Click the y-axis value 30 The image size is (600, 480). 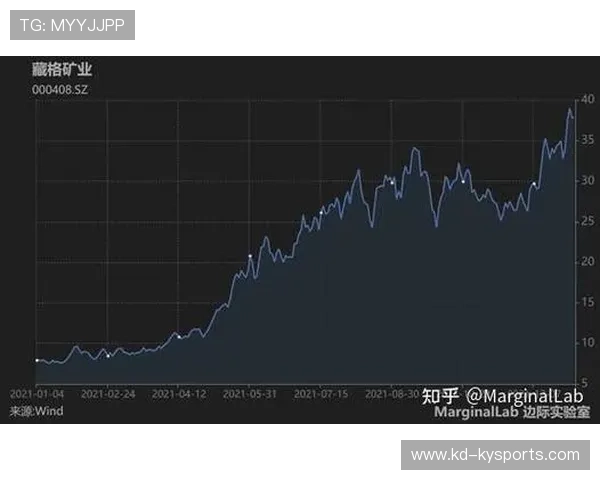587,180
